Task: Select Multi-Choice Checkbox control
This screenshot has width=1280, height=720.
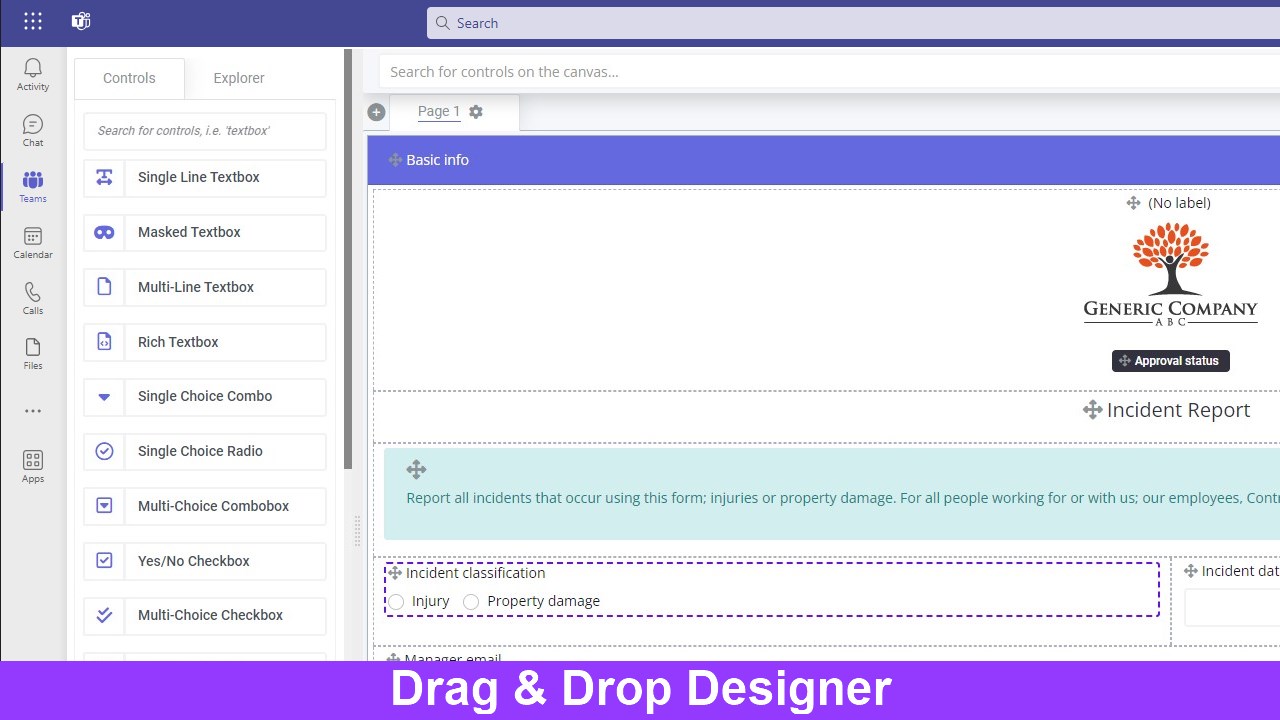Action: [205, 616]
